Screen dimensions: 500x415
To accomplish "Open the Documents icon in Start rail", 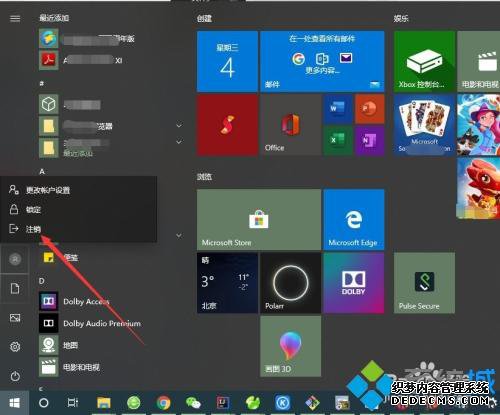I will (x=15, y=288).
